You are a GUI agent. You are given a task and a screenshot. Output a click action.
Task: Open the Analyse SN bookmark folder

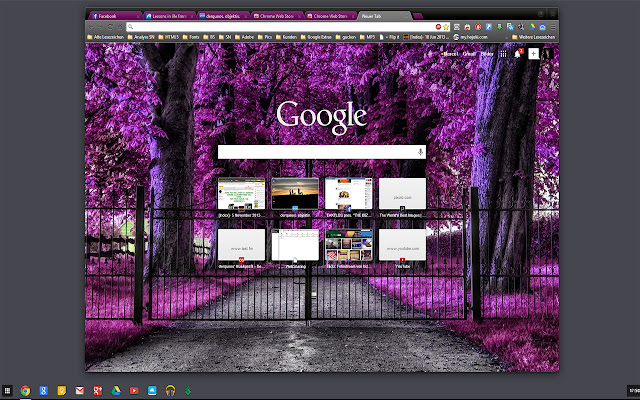(x=141, y=37)
